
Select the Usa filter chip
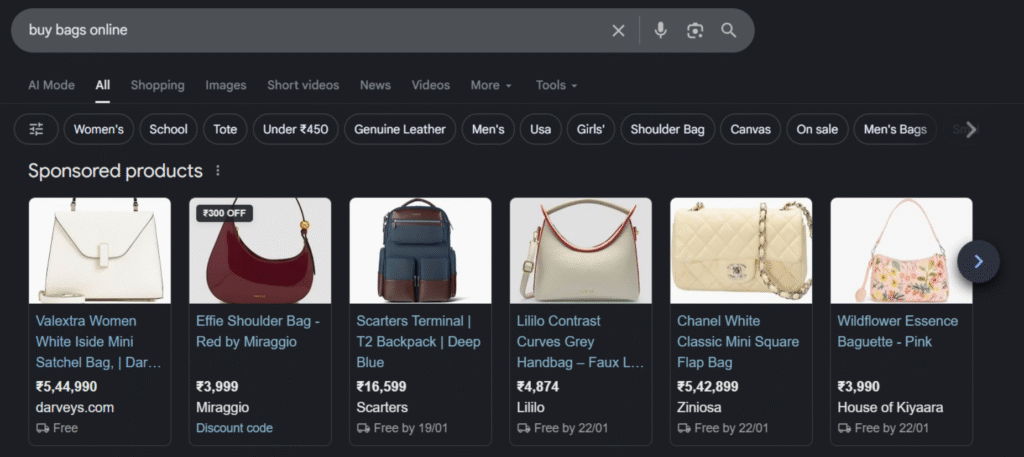(x=541, y=129)
